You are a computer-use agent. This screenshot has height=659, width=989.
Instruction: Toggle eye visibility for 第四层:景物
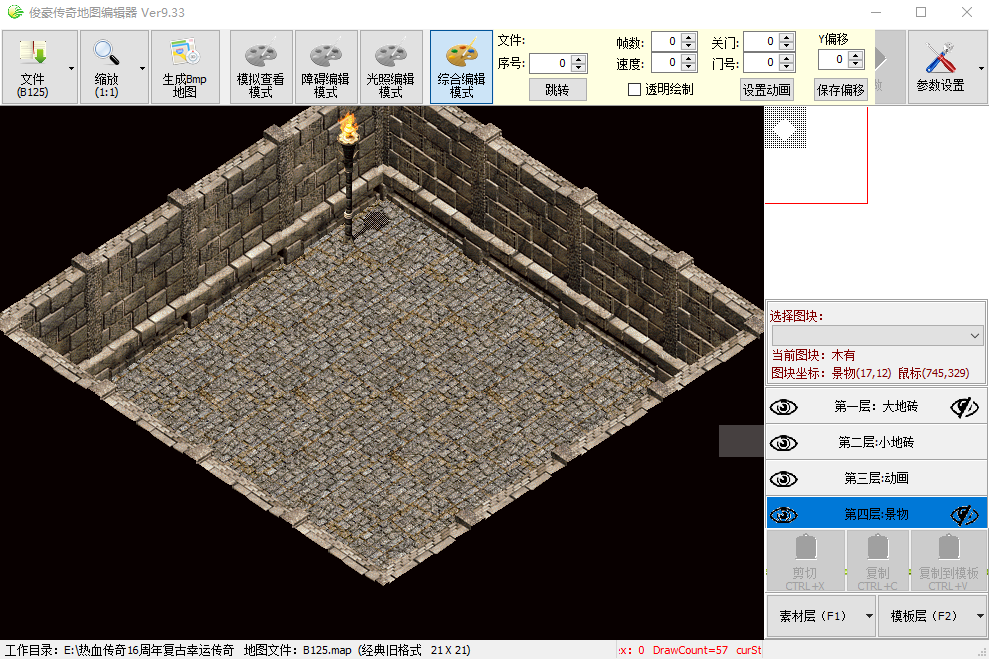tap(783, 515)
